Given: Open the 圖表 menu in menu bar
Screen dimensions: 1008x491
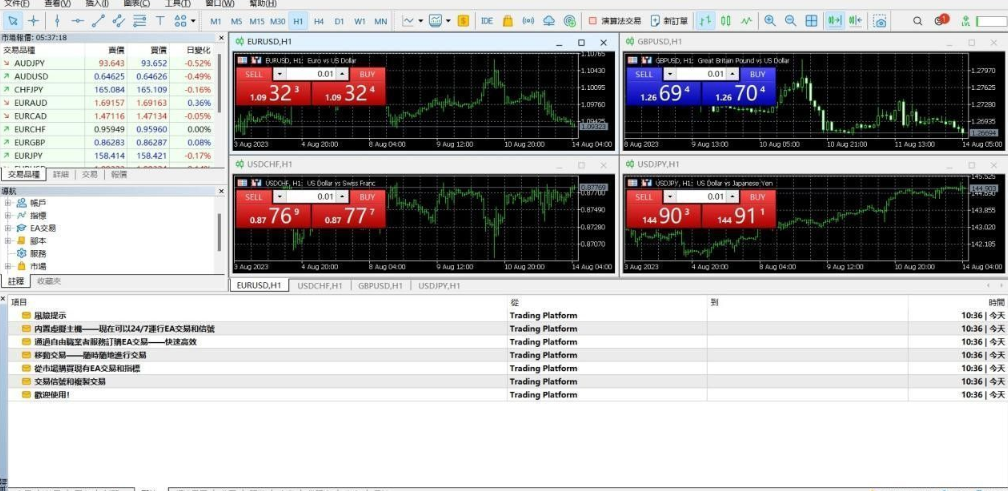Looking at the screenshot, I should [136, 4].
